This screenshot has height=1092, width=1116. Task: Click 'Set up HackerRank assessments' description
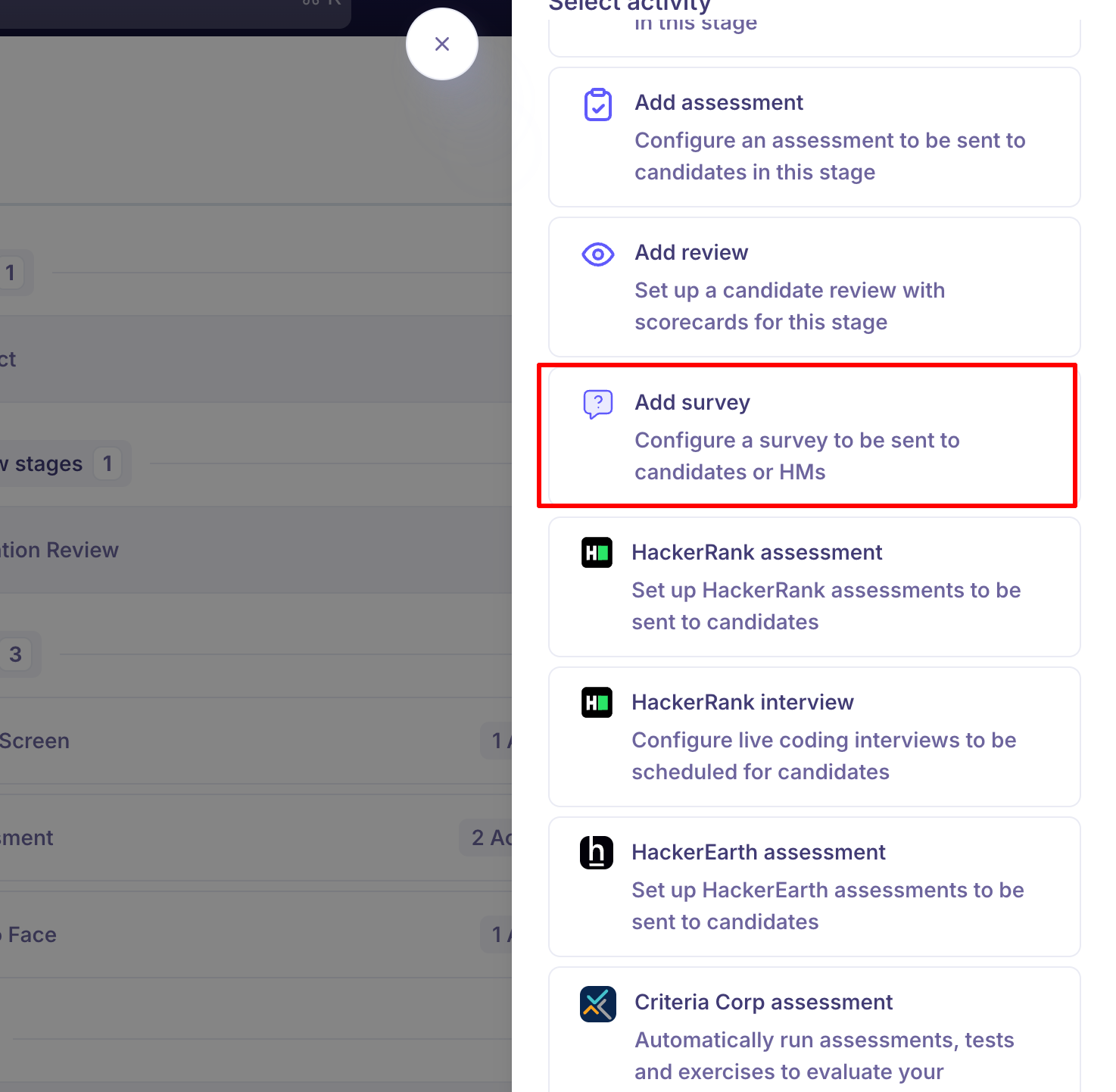[x=826, y=606]
